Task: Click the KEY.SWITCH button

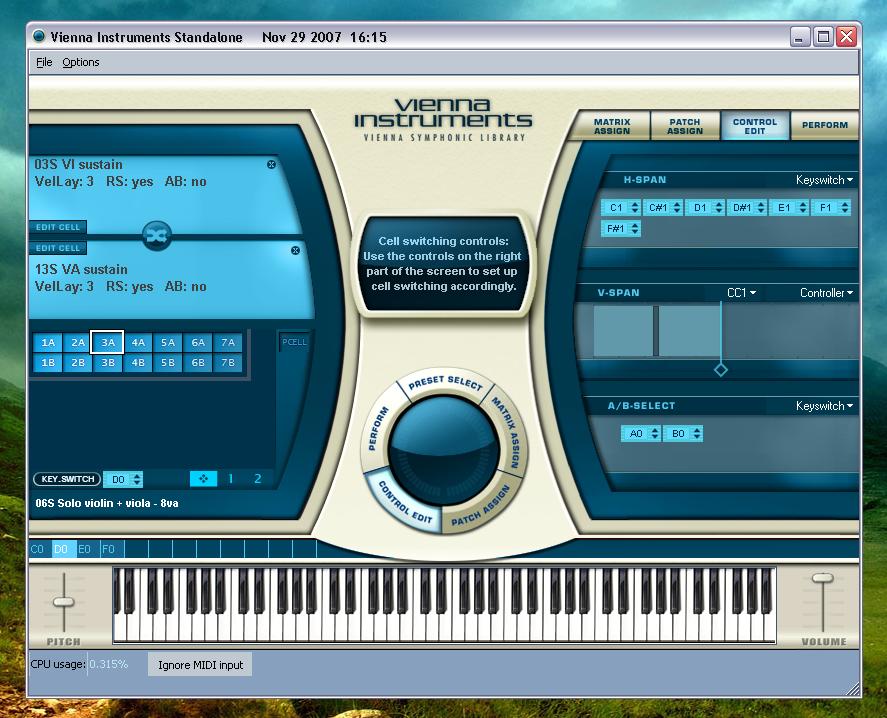Action: point(67,479)
